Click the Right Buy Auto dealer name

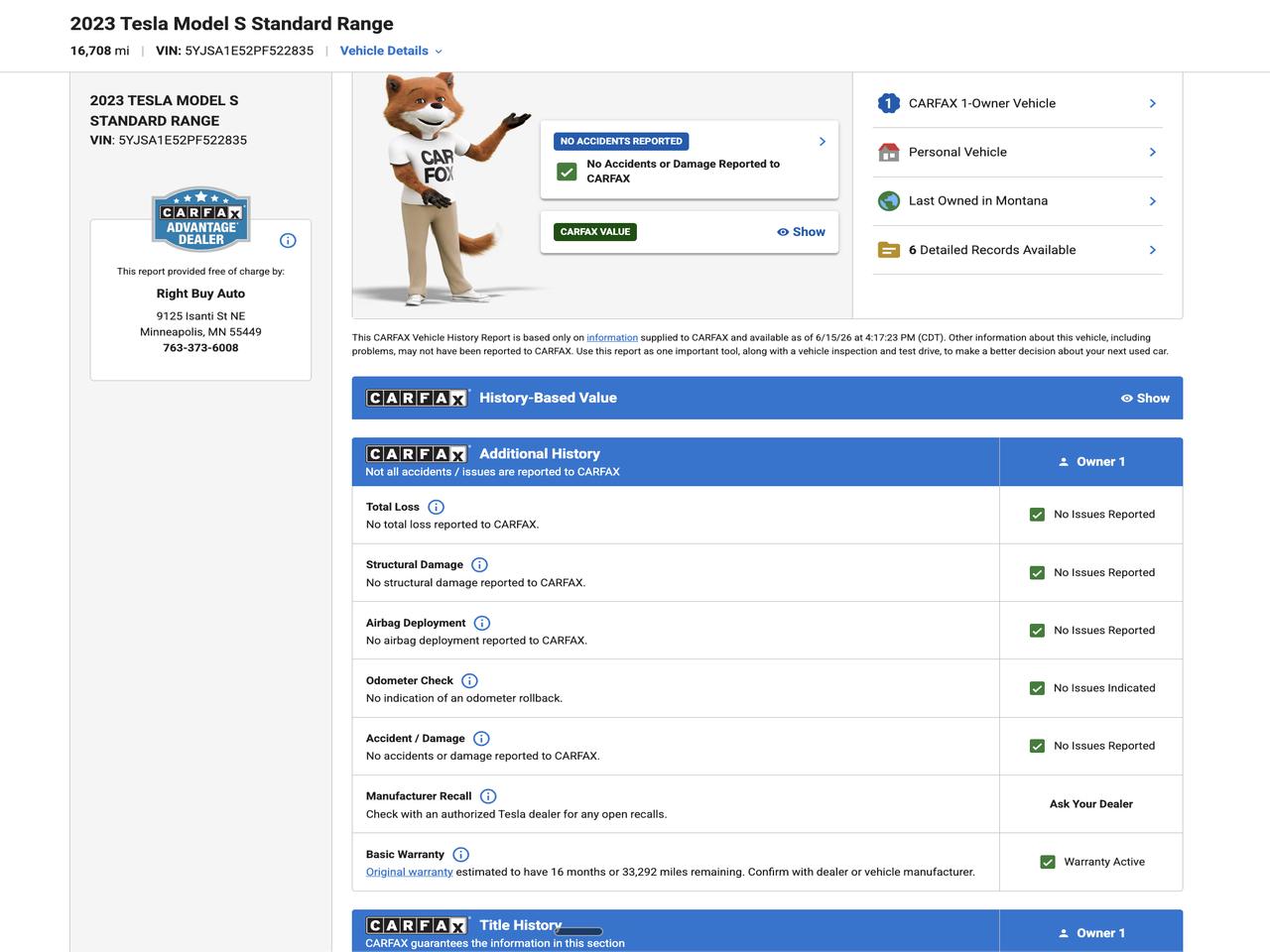[x=200, y=294]
